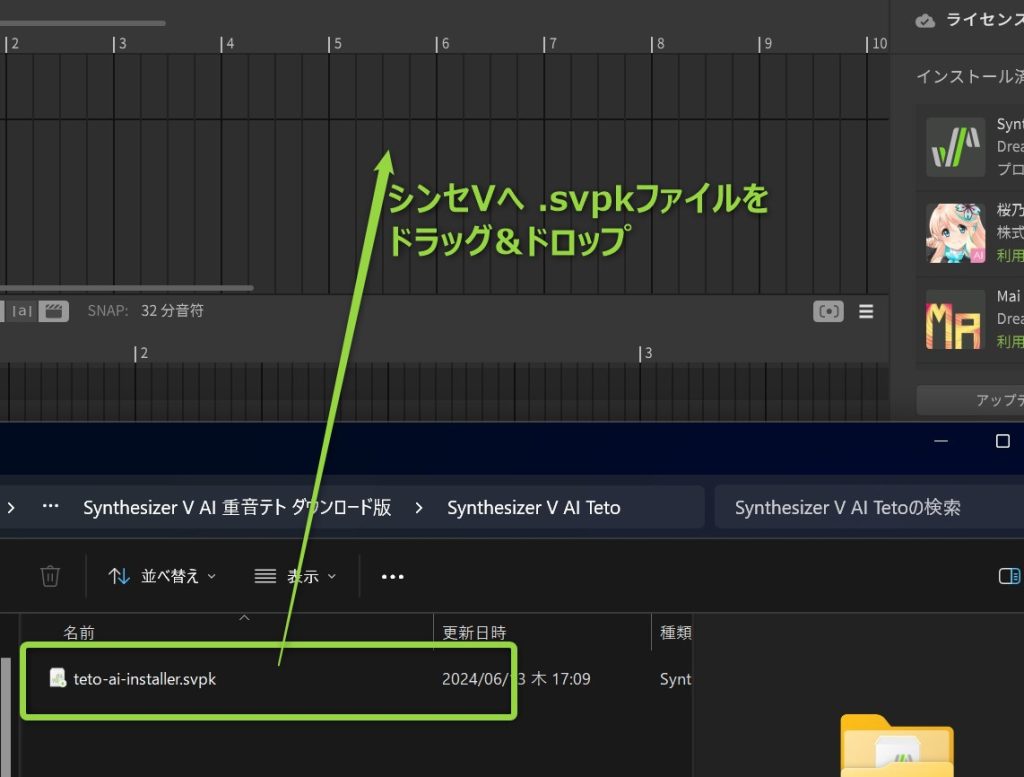Click the camera-frame icon in piano roll toolbar
This screenshot has width=1024, height=777.
[828, 311]
